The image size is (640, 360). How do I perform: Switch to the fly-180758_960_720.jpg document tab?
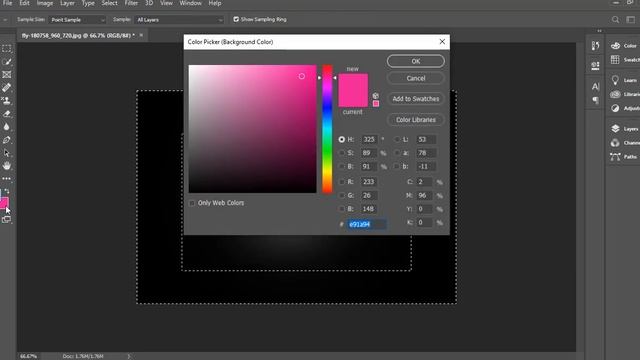[x=78, y=36]
